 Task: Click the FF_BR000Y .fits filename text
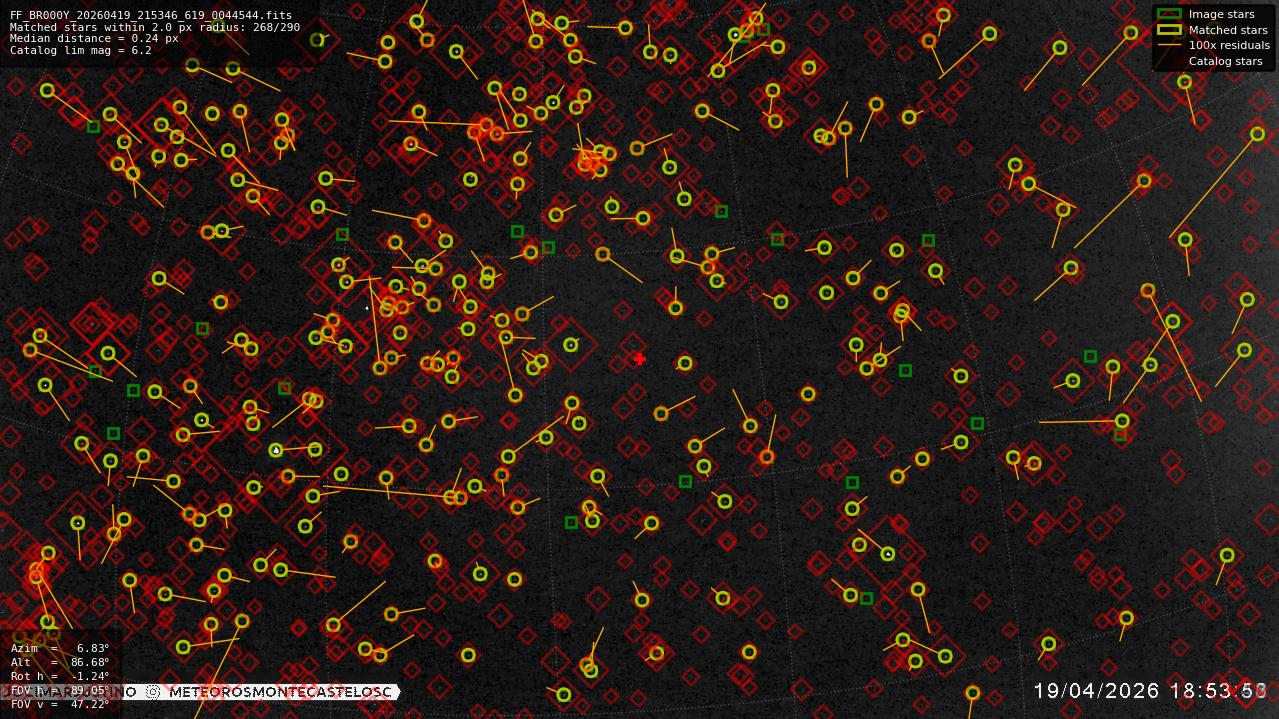(x=151, y=16)
